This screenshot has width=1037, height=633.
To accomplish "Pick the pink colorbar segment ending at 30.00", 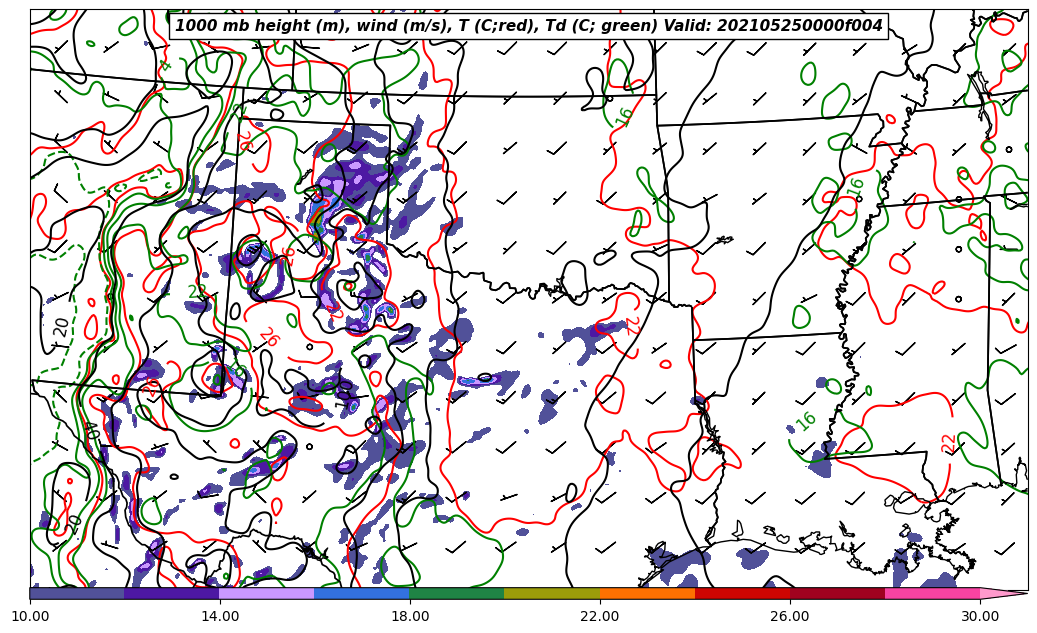I will pos(933,593).
